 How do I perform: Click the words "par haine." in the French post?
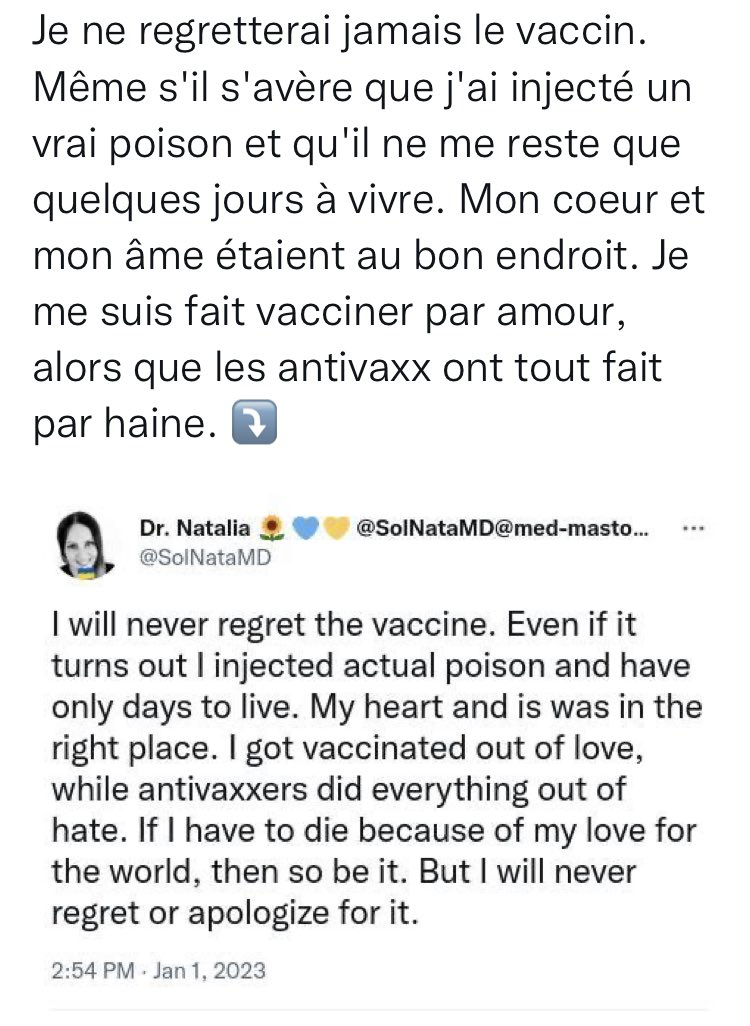pos(125,428)
